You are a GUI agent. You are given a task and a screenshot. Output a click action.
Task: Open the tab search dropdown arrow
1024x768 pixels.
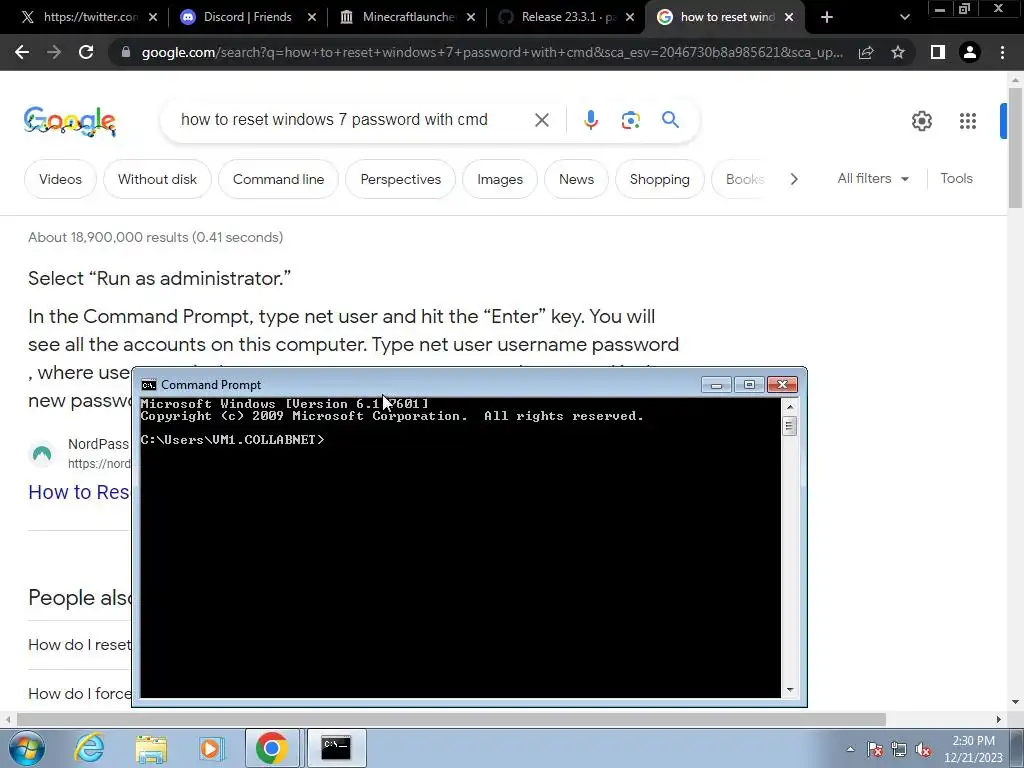click(x=904, y=17)
